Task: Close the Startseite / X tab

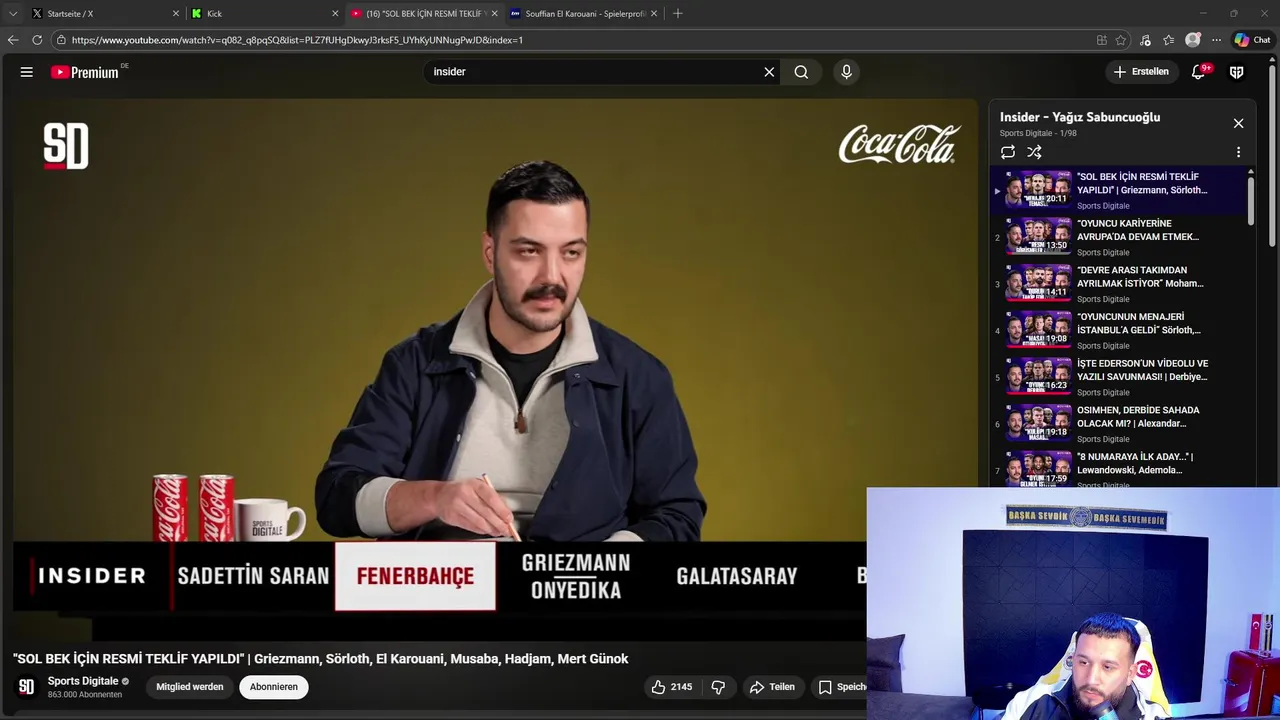Action: pyautogui.click(x=176, y=13)
